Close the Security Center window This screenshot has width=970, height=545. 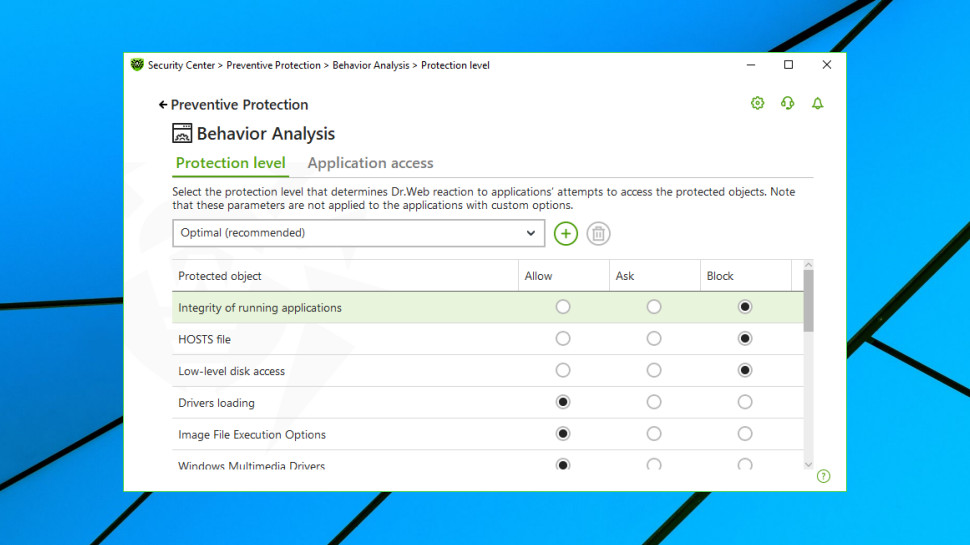click(x=826, y=65)
